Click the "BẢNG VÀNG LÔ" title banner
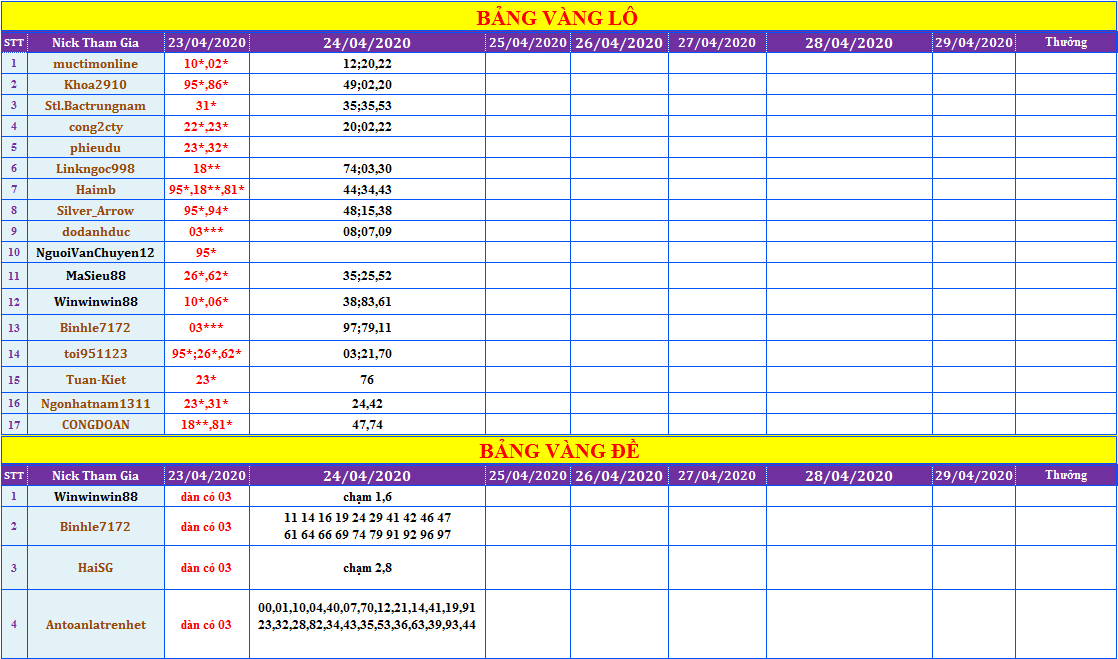Screen dimensions: 1118x659 point(559,17)
